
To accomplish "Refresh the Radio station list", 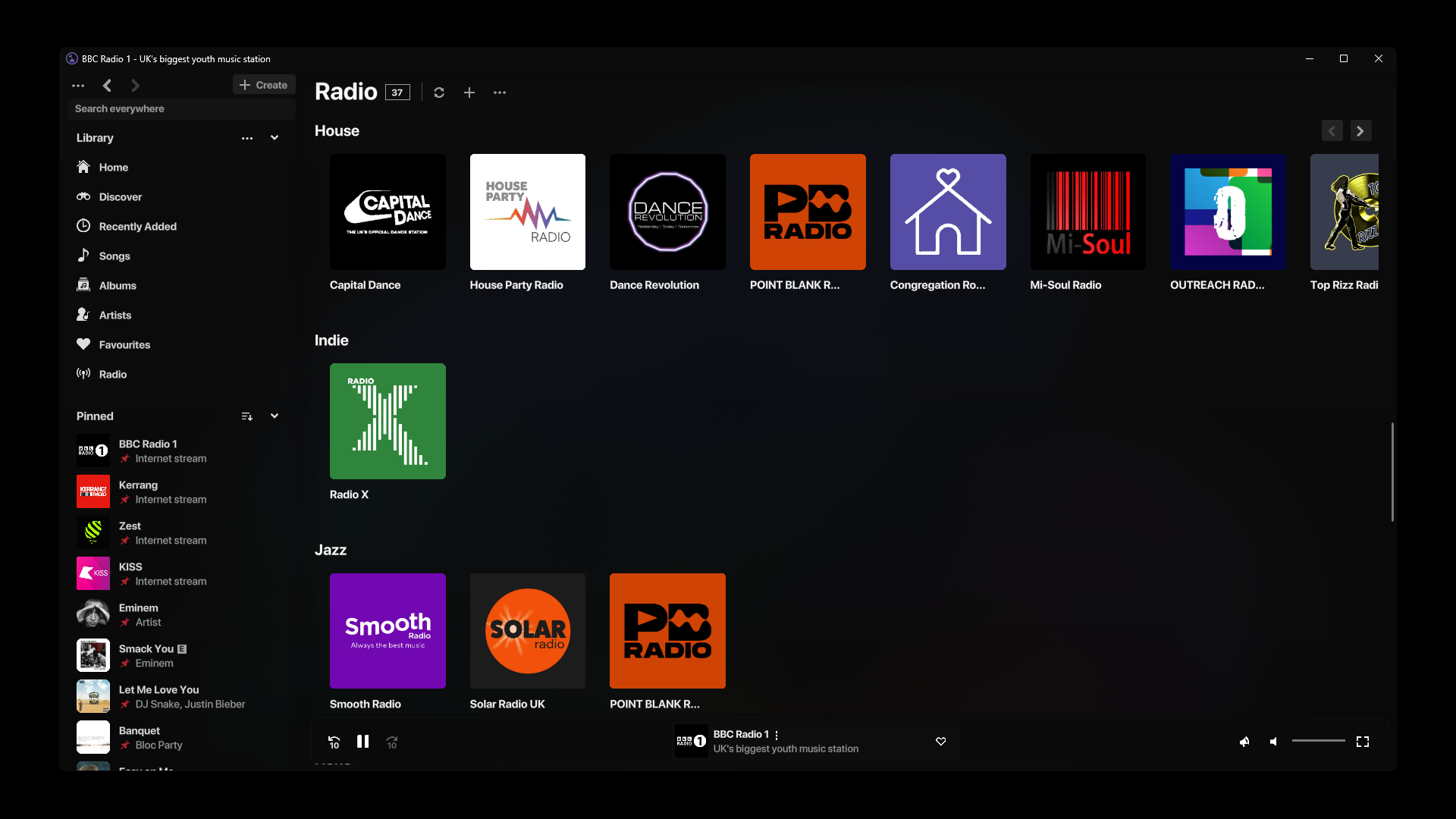I will tap(439, 93).
